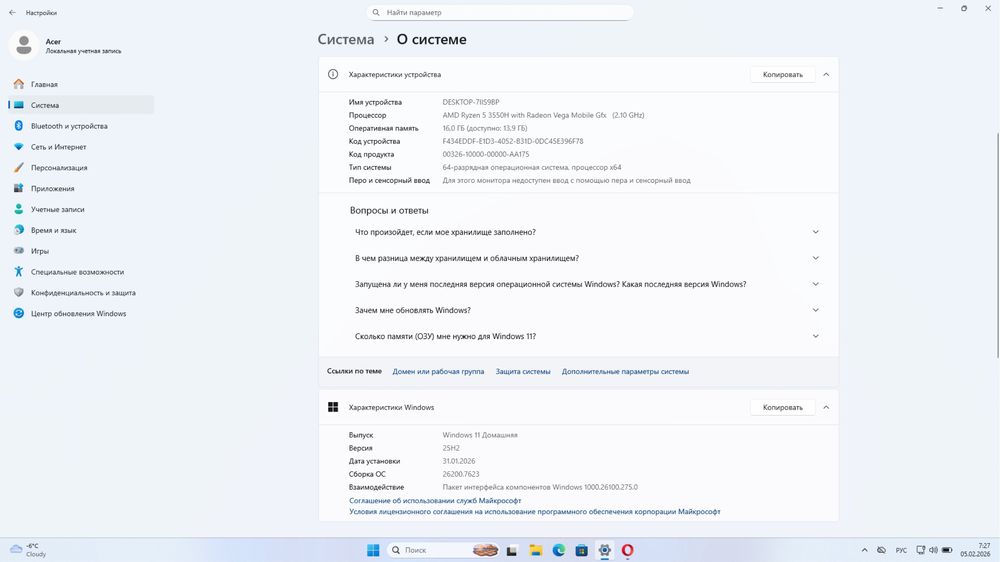This screenshot has width=1000, height=562.
Task: Click the device name DESKTOP-7IIS9BP
Action: pos(471,102)
